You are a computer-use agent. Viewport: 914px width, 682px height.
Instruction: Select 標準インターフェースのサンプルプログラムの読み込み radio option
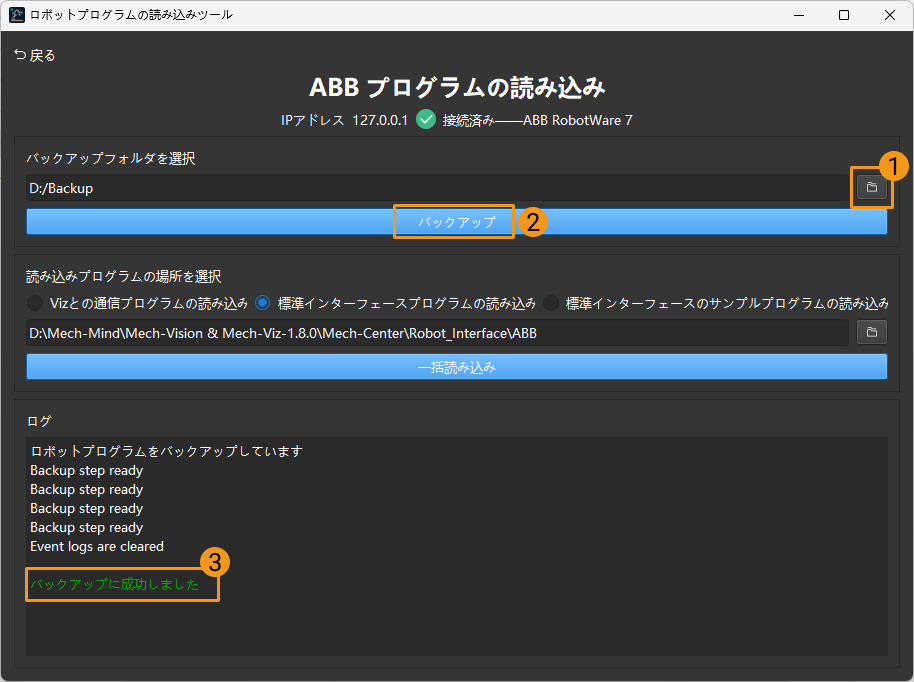click(716, 303)
